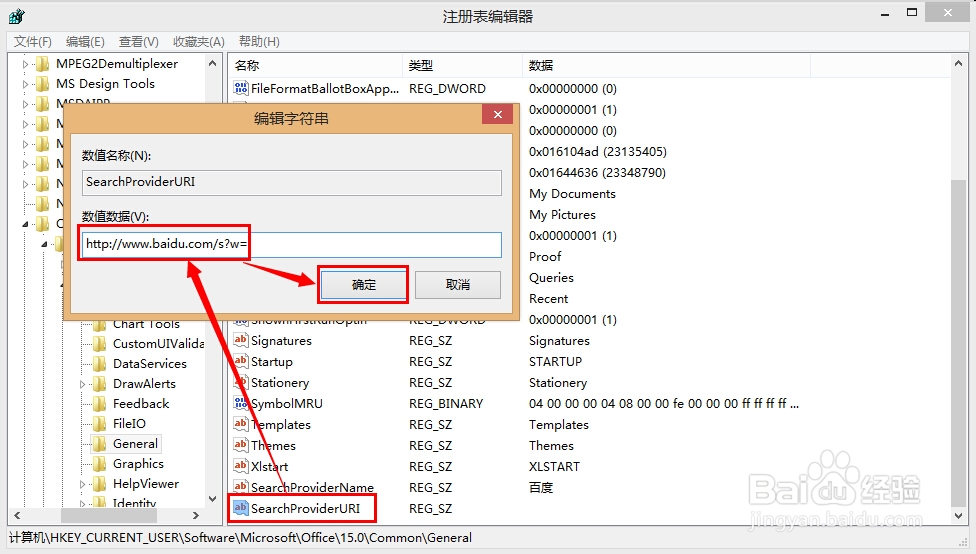This screenshot has height=554, width=976.
Task: Click the Signatures string value icon
Action: coord(241,340)
